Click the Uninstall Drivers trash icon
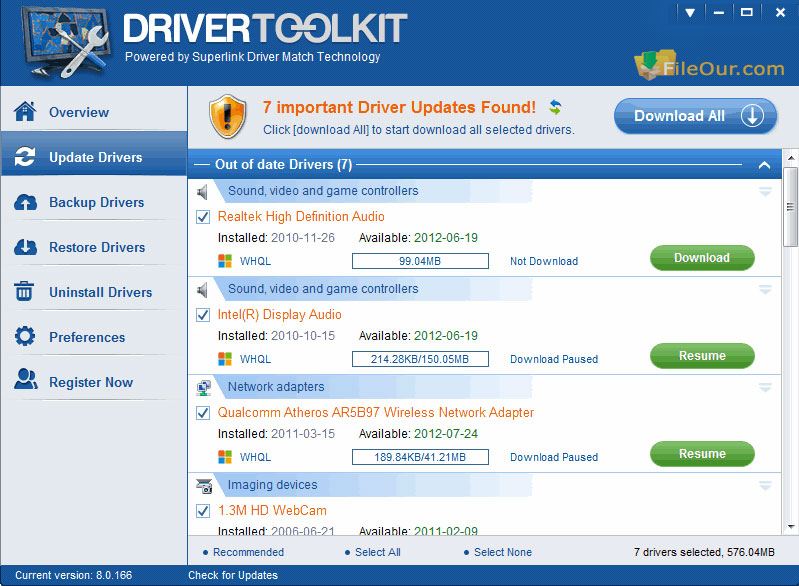The height and width of the screenshot is (586, 799). [24, 291]
